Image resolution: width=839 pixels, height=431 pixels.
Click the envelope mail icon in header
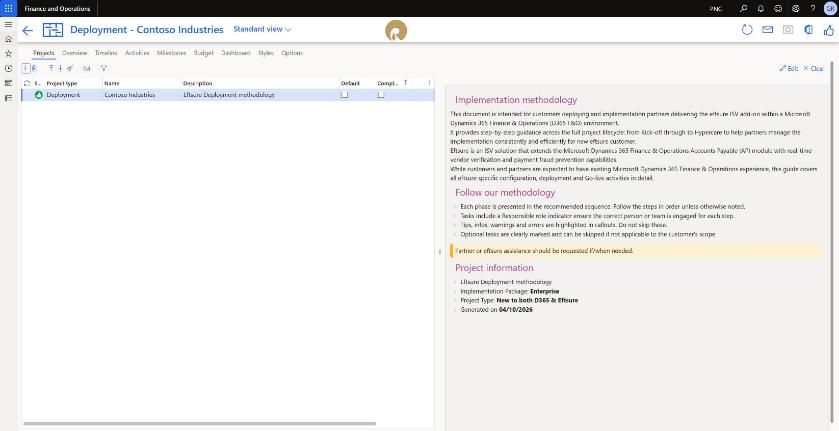click(767, 30)
